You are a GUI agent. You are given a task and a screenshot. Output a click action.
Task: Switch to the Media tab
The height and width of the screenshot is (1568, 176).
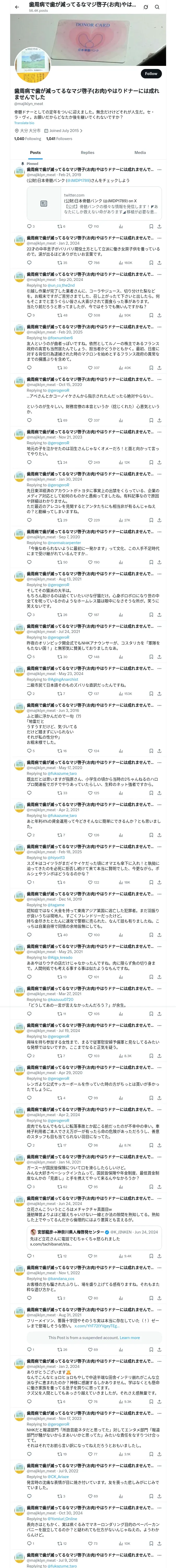tap(140, 153)
